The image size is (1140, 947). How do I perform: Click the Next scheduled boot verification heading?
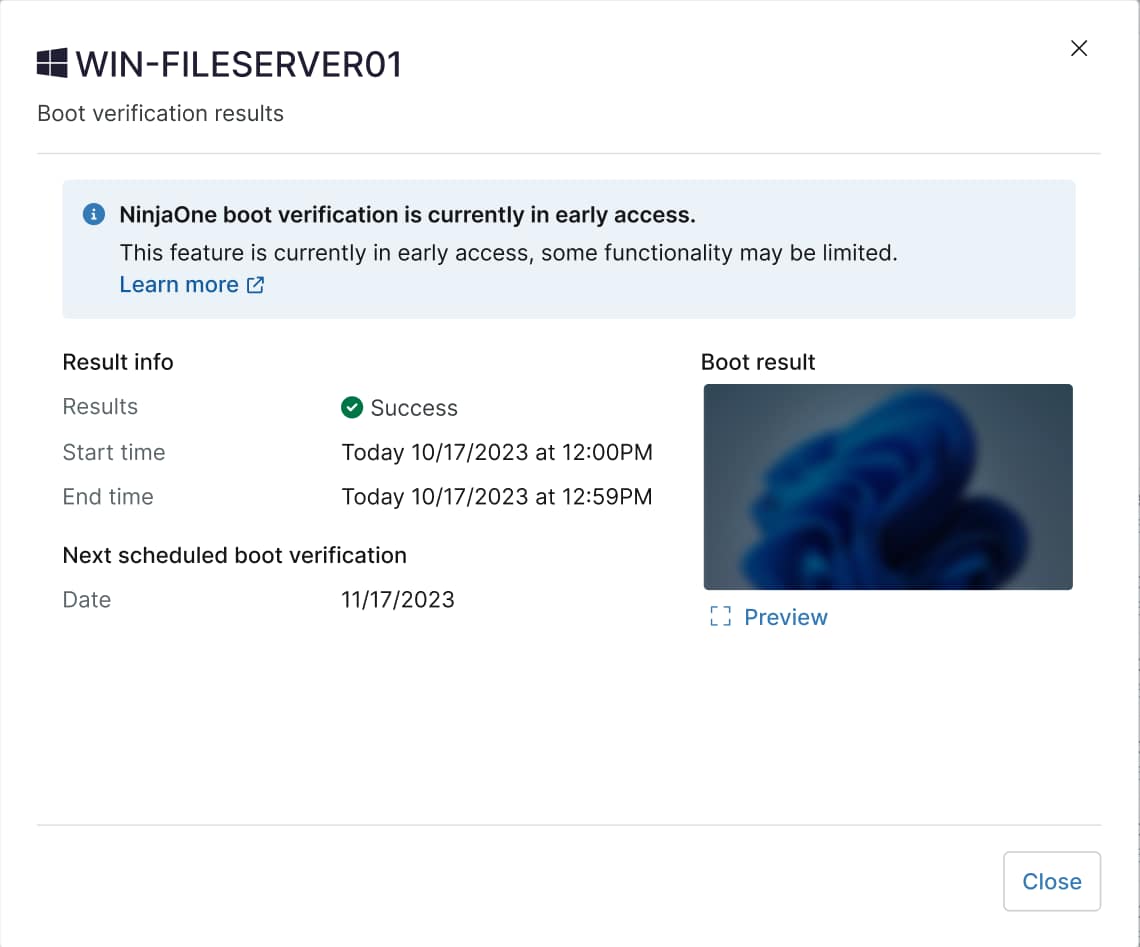pos(234,555)
